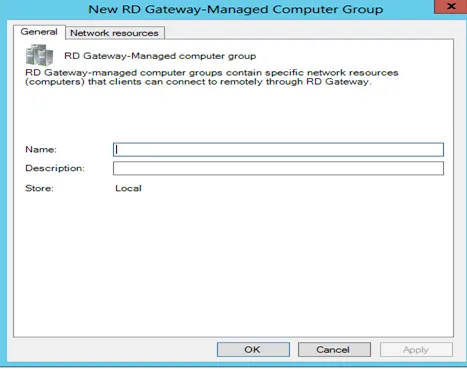Close the dialog with the X button
Viewport: 467px width, 369px height.
pyautogui.click(x=451, y=6)
